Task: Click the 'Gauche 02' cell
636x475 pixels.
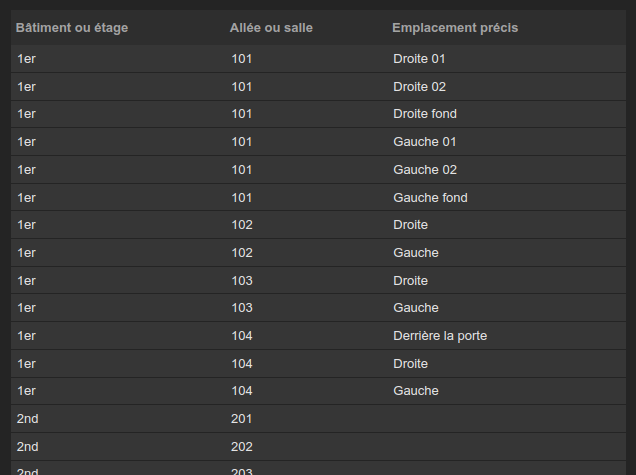Action: tap(425, 170)
